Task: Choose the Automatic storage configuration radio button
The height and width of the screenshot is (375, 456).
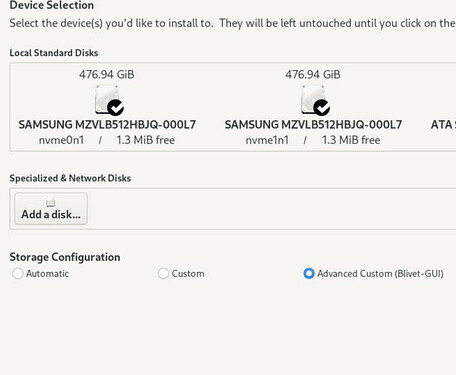Action: pos(17,273)
